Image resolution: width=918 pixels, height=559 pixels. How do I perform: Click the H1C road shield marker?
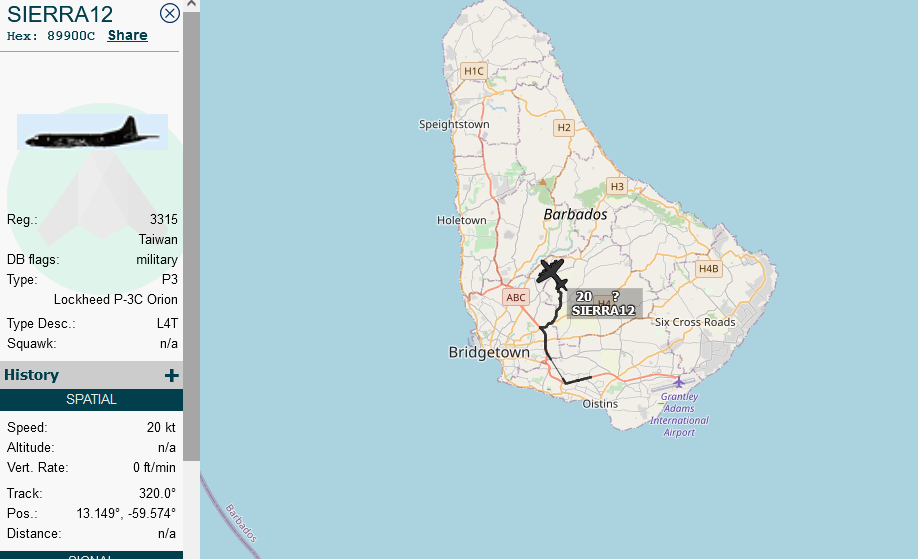point(474,71)
